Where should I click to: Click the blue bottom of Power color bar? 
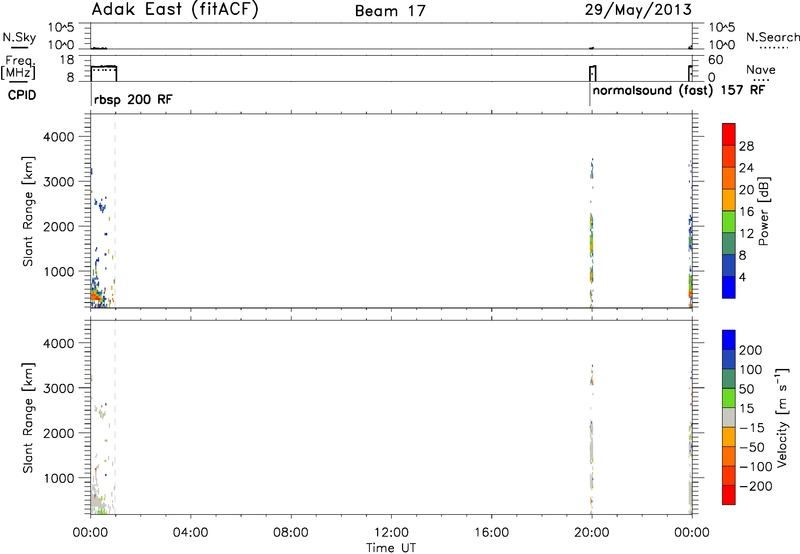click(729, 287)
